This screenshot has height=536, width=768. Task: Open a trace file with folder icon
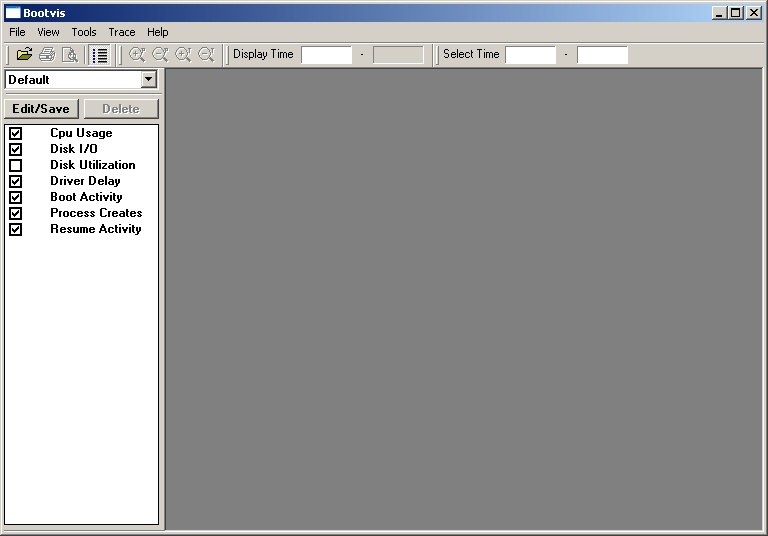[x=24, y=54]
